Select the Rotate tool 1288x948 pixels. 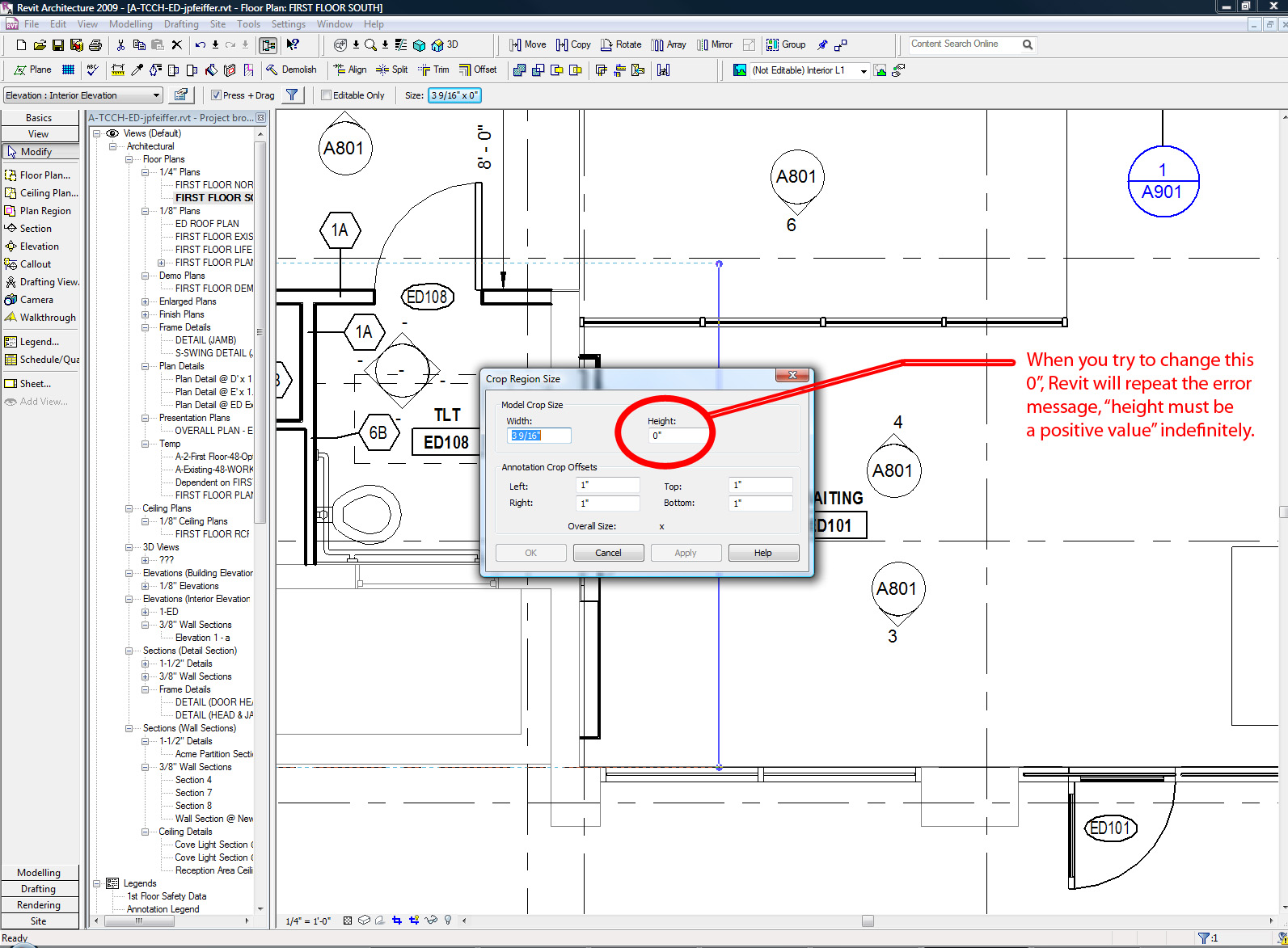620,44
